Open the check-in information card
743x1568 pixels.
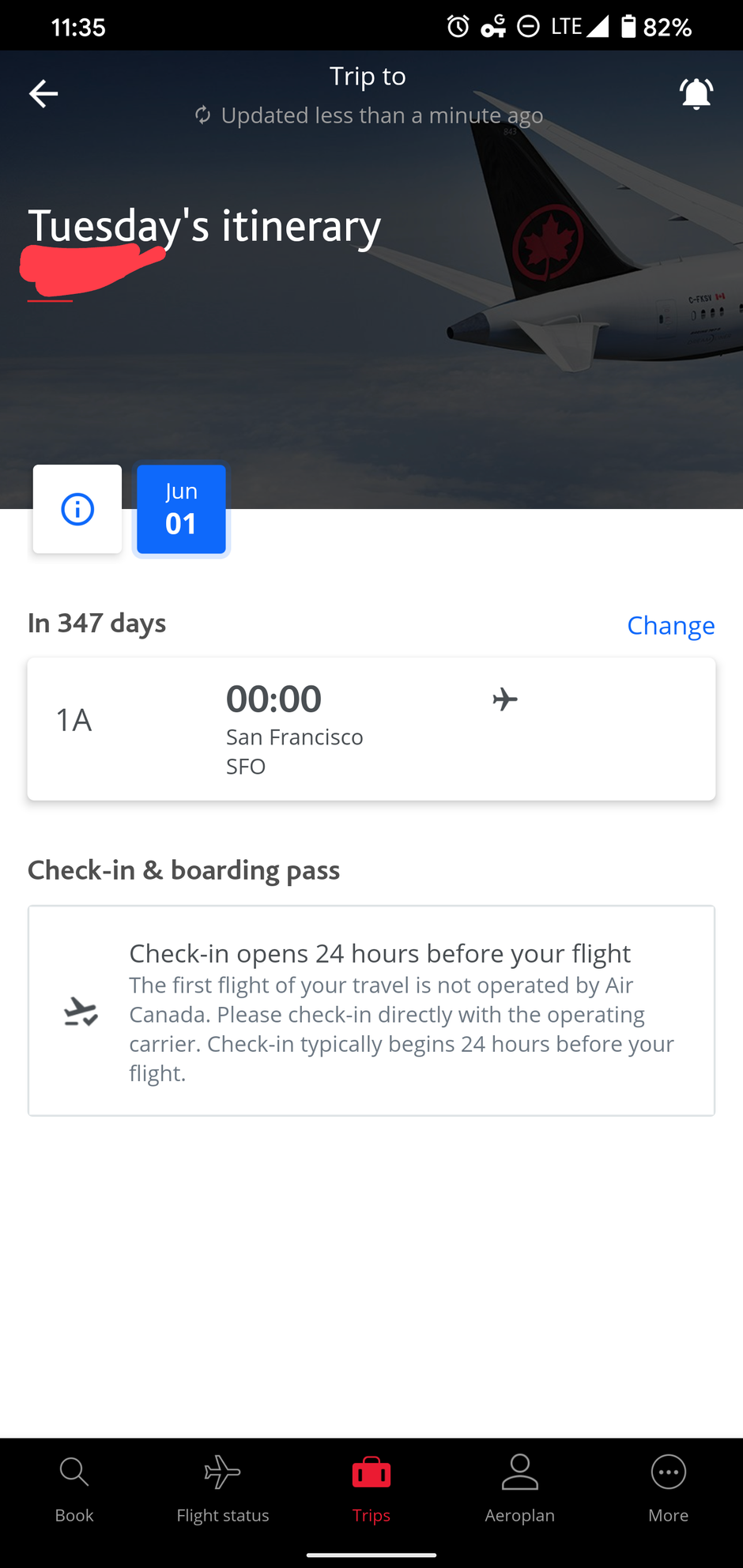tap(371, 1011)
